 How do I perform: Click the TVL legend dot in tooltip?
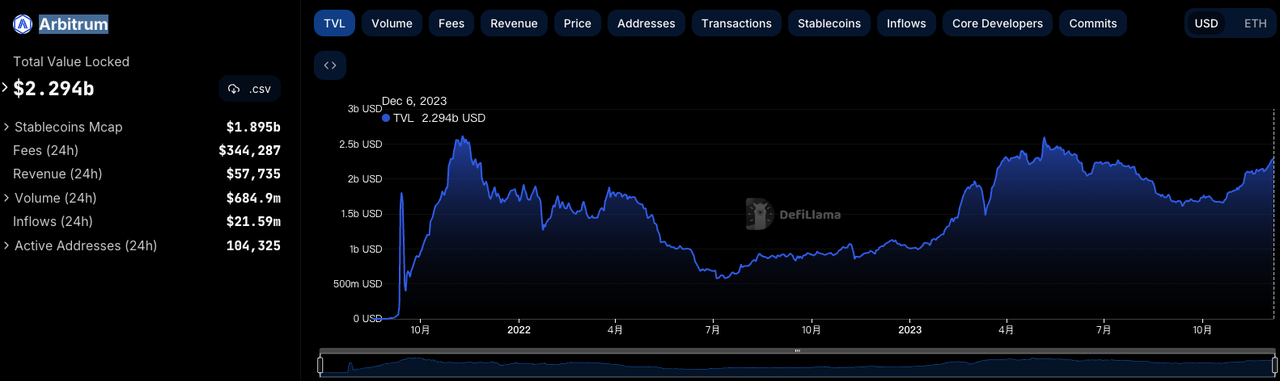click(x=386, y=118)
